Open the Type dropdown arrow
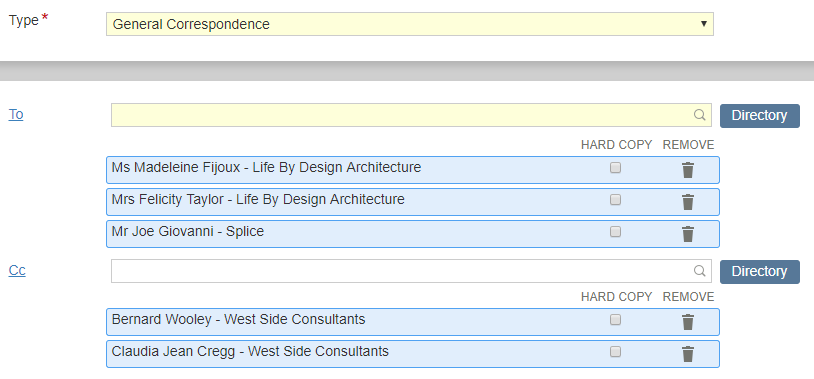The width and height of the screenshot is (814, 379). coord(703,24)
